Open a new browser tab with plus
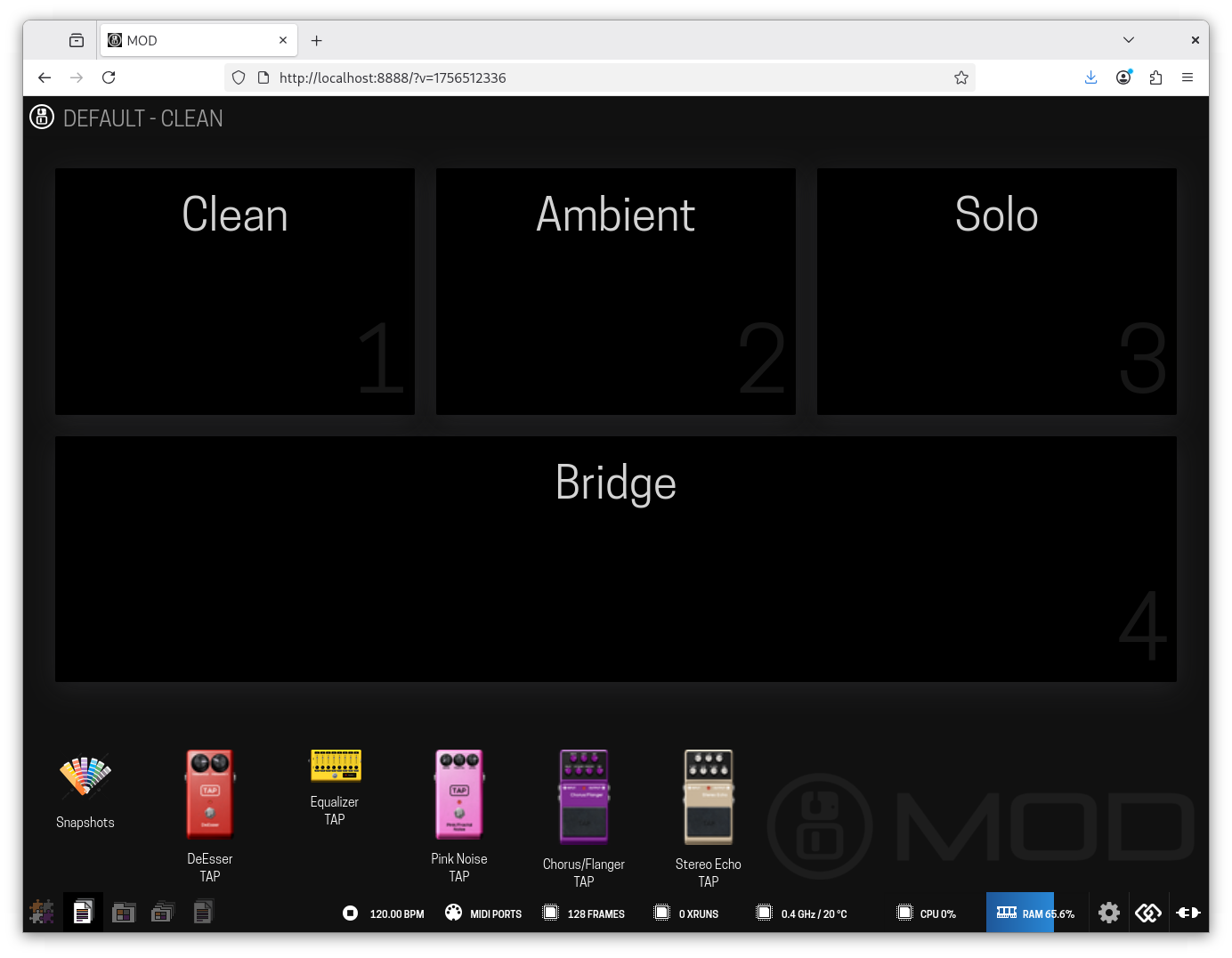The height and width of the screenshot is (958, 1232). point(316,40)
